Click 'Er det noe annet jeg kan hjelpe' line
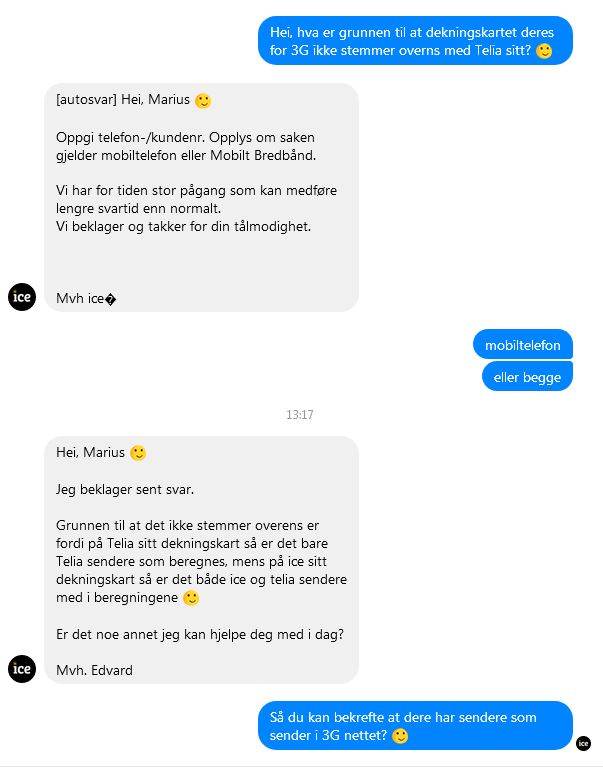 [x=200, y=634]
